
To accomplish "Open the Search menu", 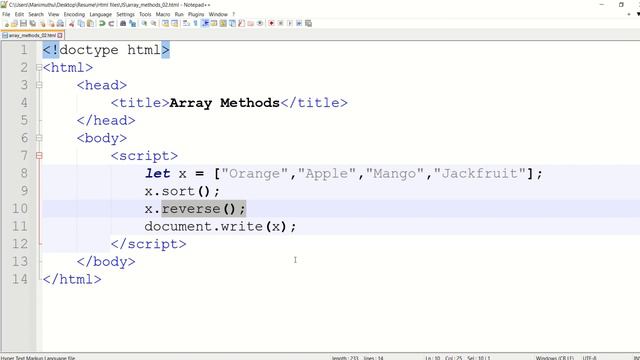I will click(36, 14).
